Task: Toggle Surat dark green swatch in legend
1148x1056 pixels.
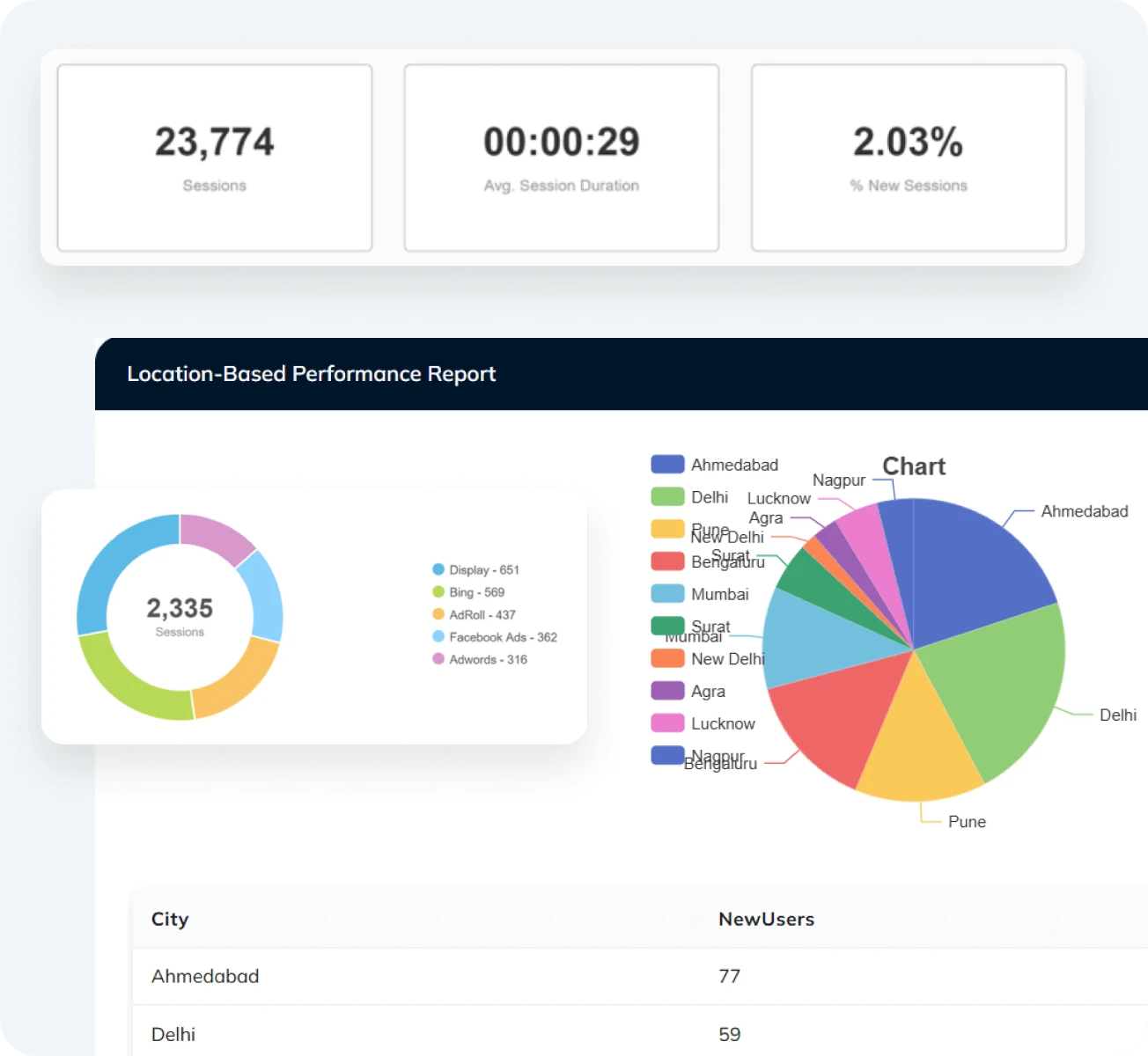Action: coord(667,626)
